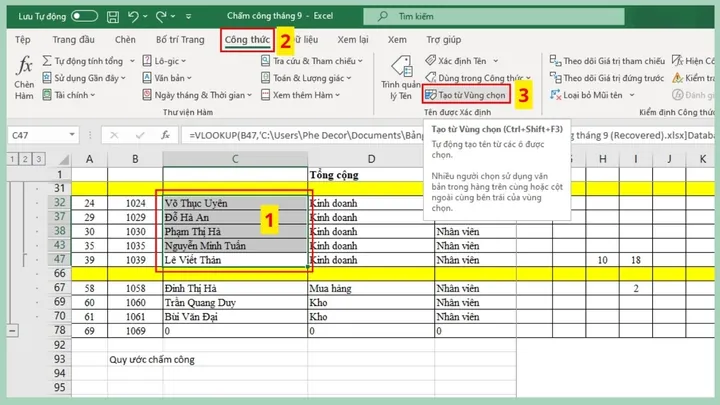Select row 47 header
This screenshot has width=720, height=405.
(x=60, y=259)
